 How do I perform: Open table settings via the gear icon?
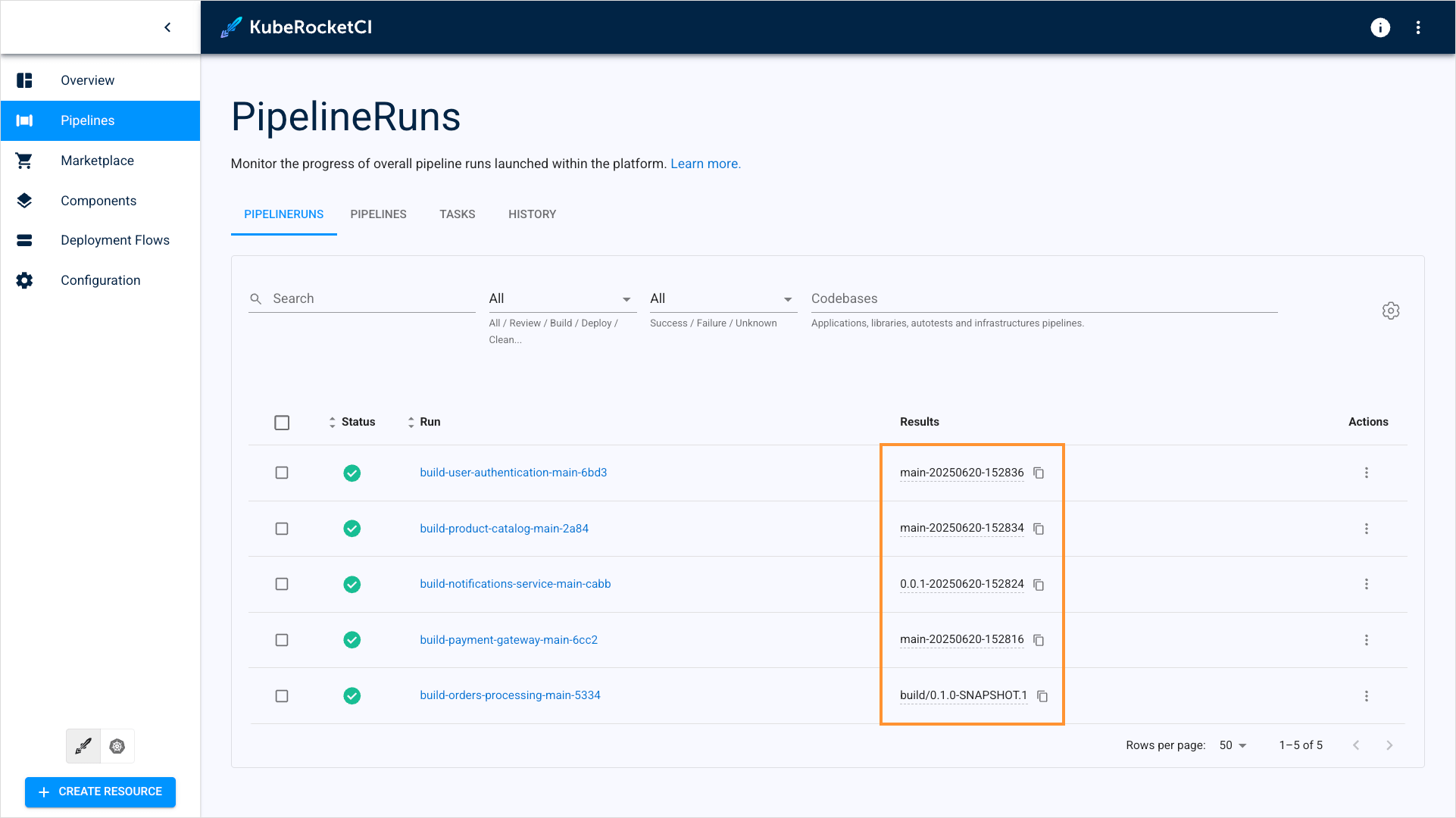[1391, 311]
